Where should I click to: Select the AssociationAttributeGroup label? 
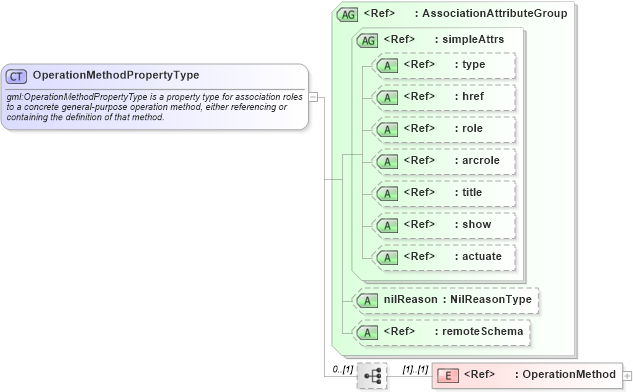click(x=495, y=13)
